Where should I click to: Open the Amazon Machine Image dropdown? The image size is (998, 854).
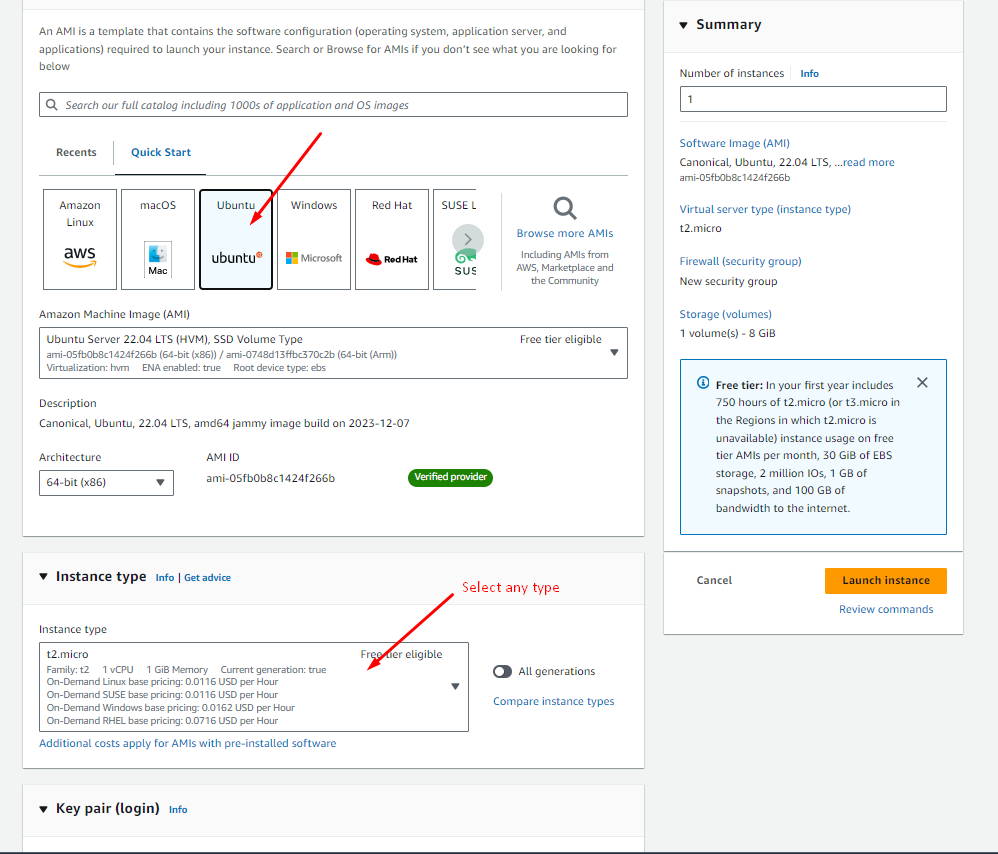coord(333,353)
